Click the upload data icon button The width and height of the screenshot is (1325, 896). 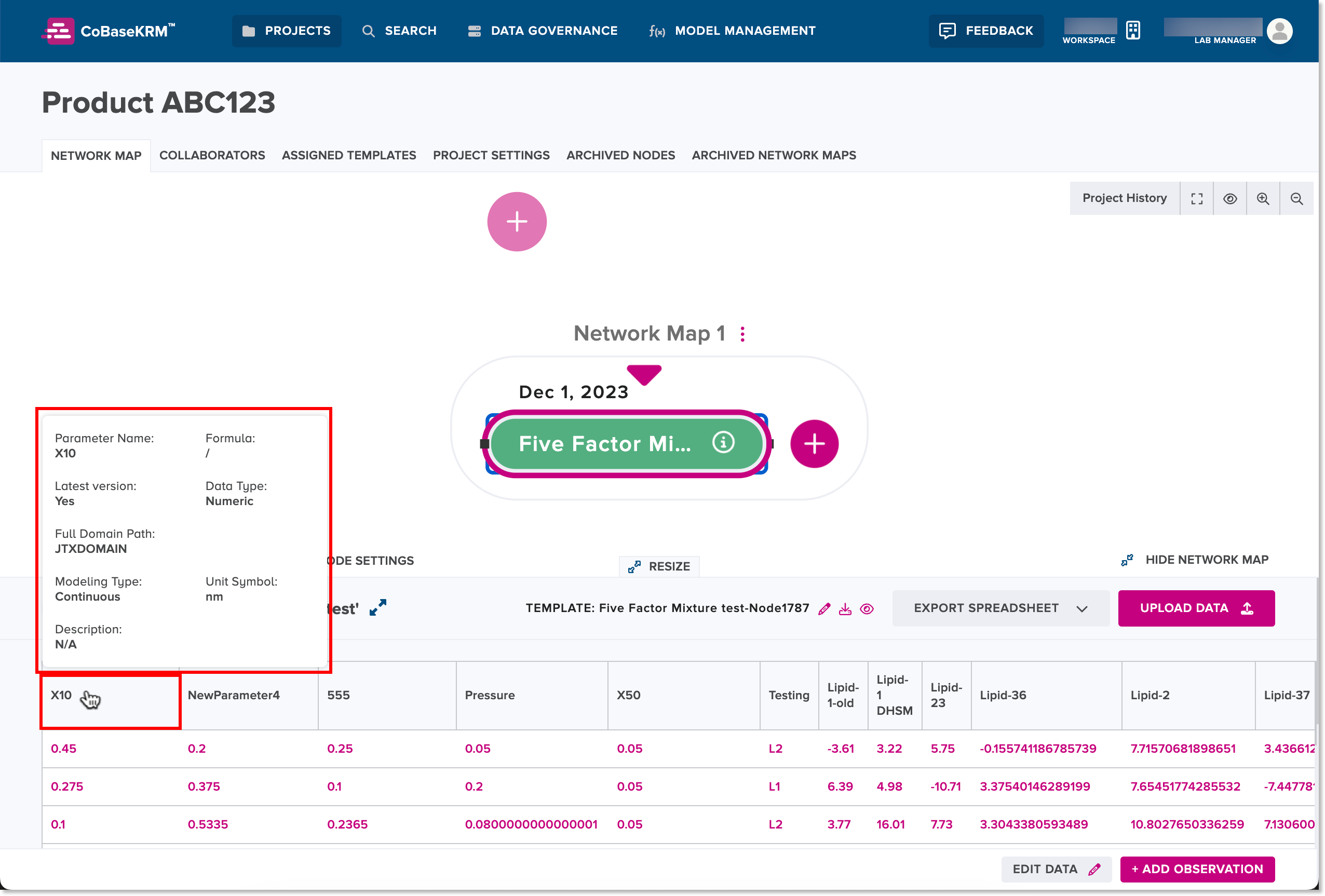1248,608
